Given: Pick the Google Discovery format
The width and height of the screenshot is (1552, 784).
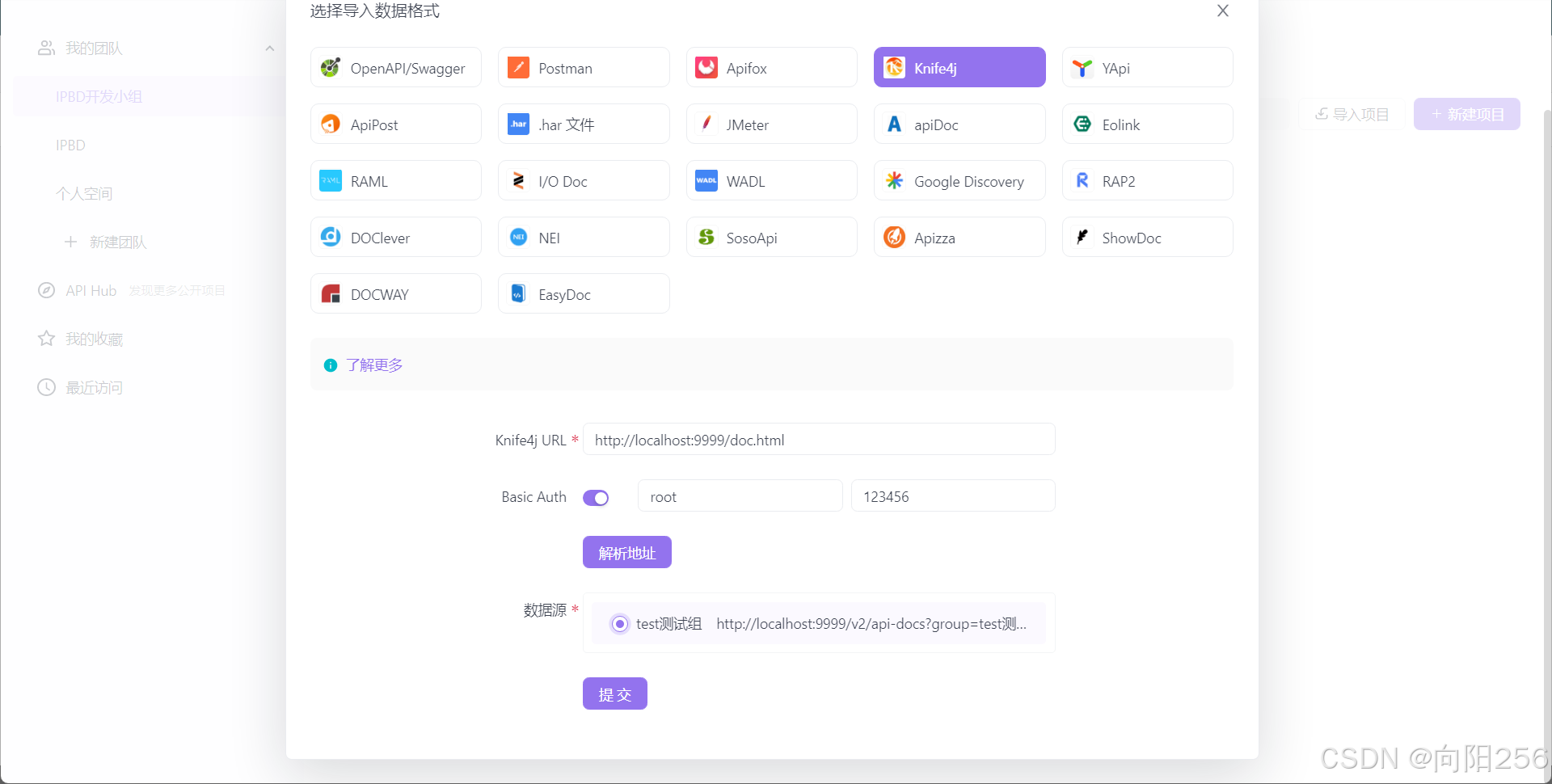Looking at the screenshot, I should 959,181.
